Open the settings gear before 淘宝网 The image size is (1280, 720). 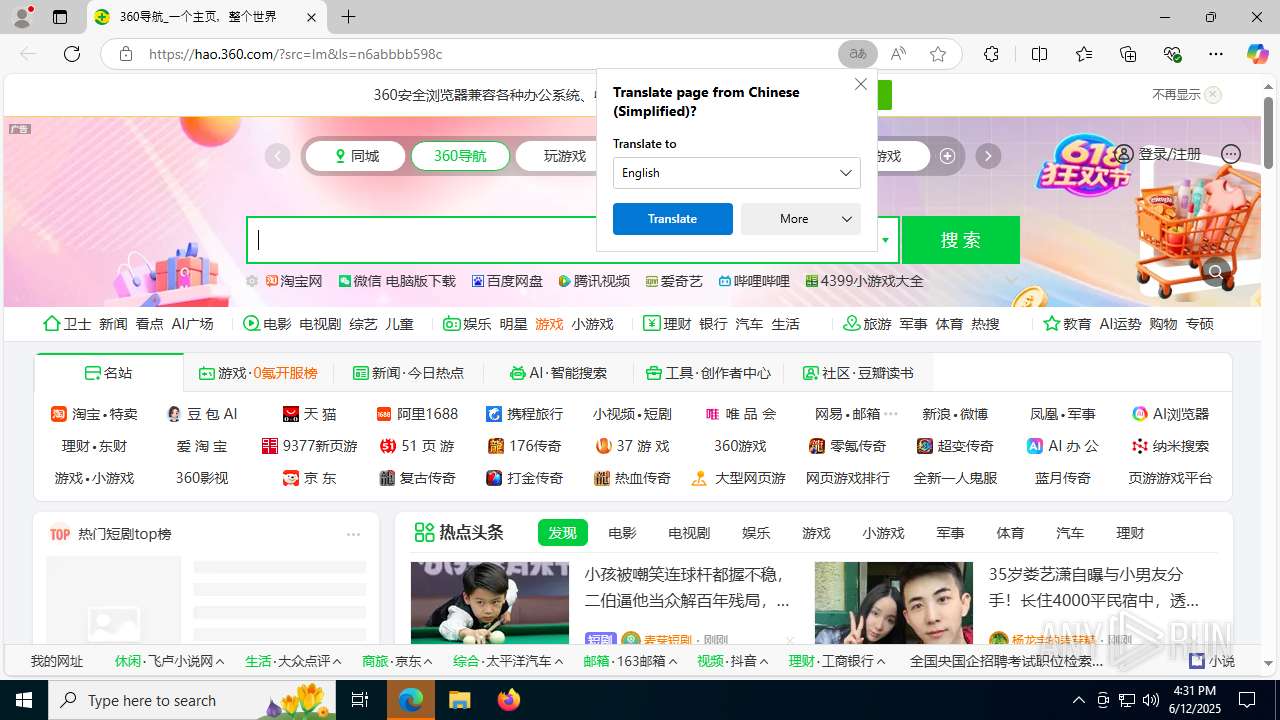tap(253, 281)
